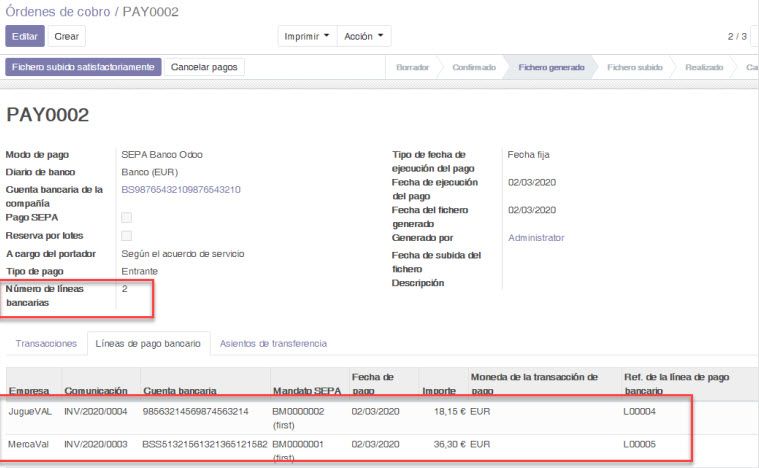Toggle the Pago SEPA checkbox
Viewport: 759px width, 468px height.
tap(126, 217)
